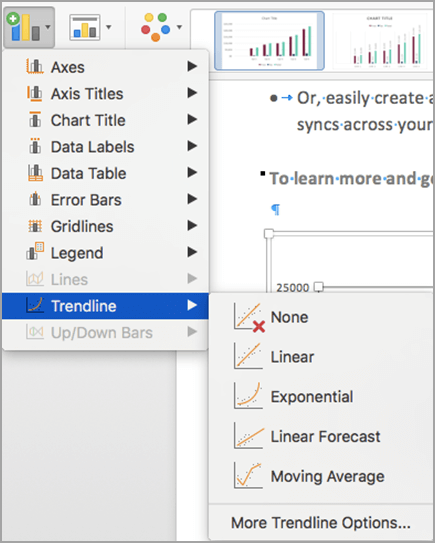Expand the Error Bars submenu arrow
435x543 pixels.
tap(192, 199)
